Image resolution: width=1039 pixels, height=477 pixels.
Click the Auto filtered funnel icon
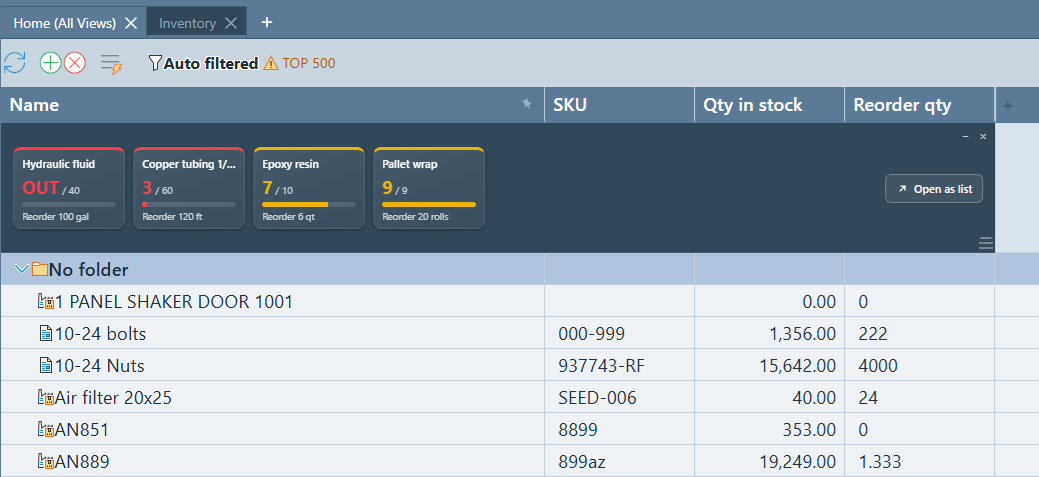click(x=155, y=63)
